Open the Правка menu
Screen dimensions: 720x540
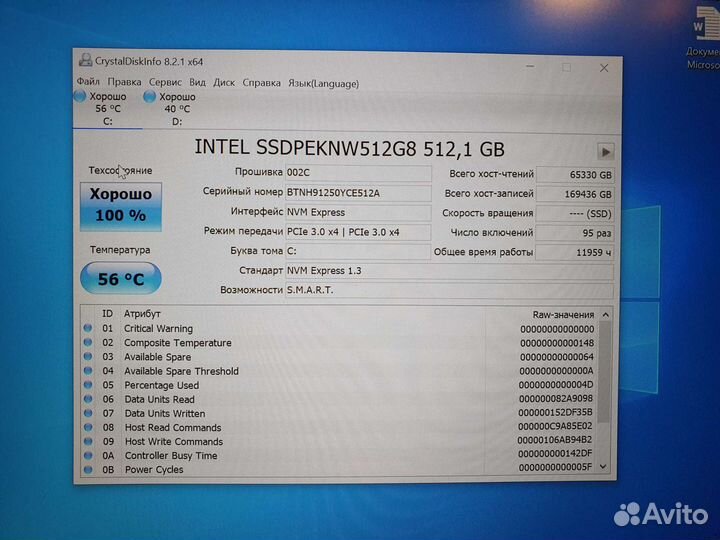(x=124, y=82)
